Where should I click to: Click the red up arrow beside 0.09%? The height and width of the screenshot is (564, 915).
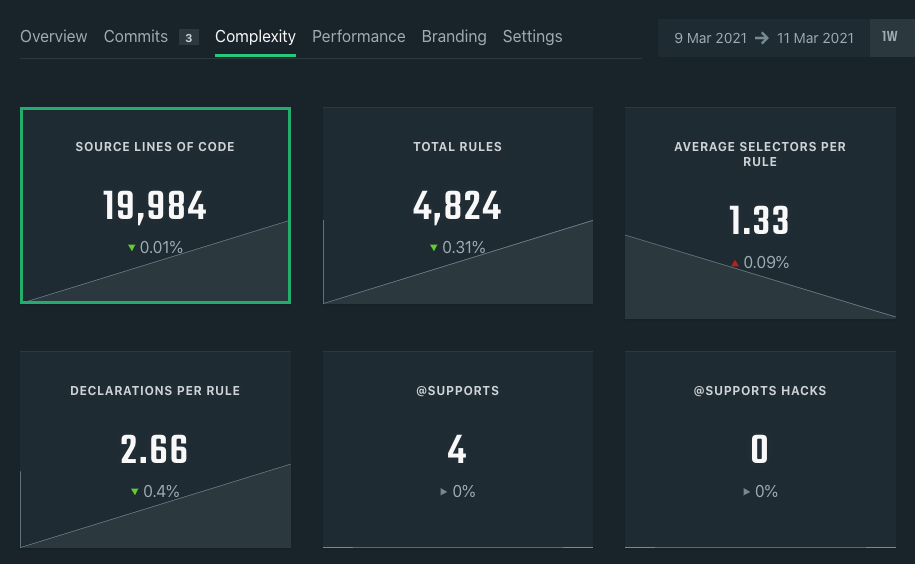[x=735, y=264]
